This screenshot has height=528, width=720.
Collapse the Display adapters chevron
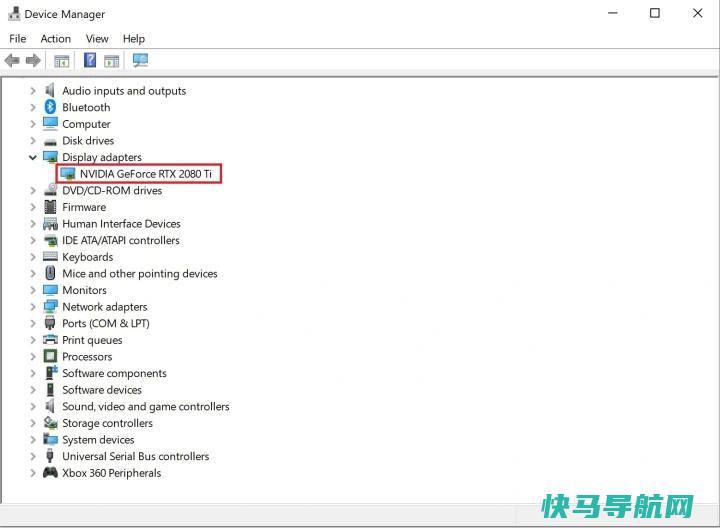(x=33, y=157)
